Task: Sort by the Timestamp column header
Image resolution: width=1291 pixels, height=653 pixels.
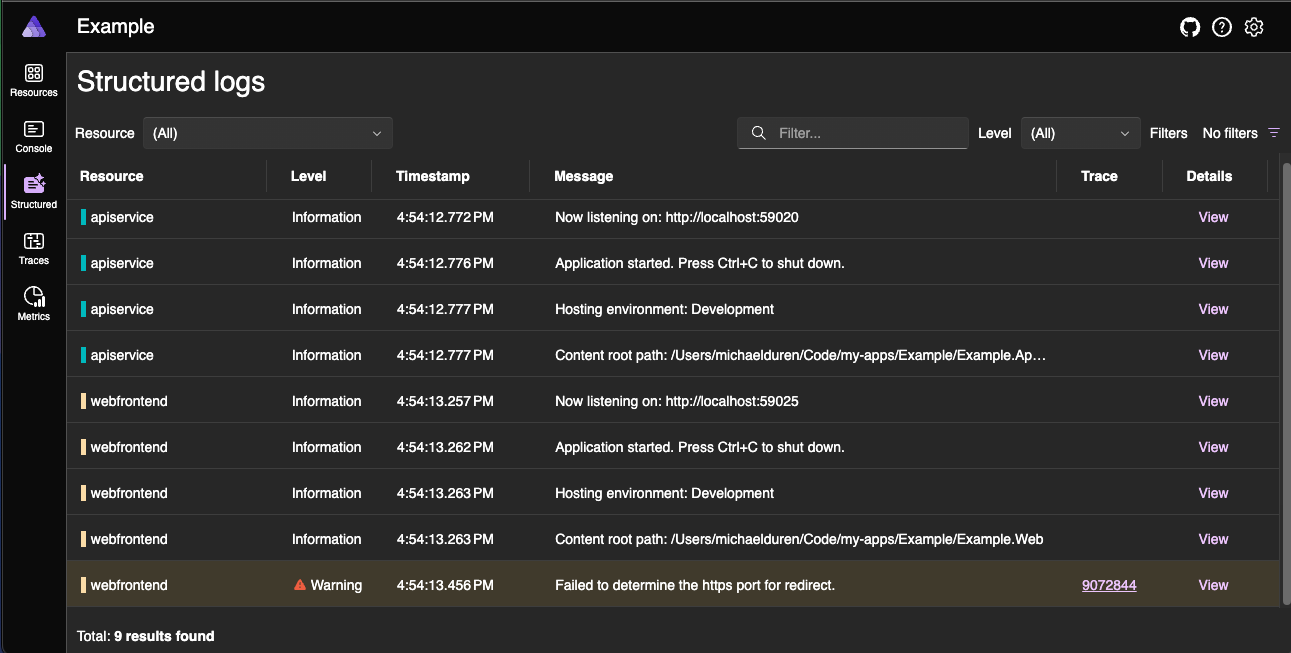Action: click(432, 176)
